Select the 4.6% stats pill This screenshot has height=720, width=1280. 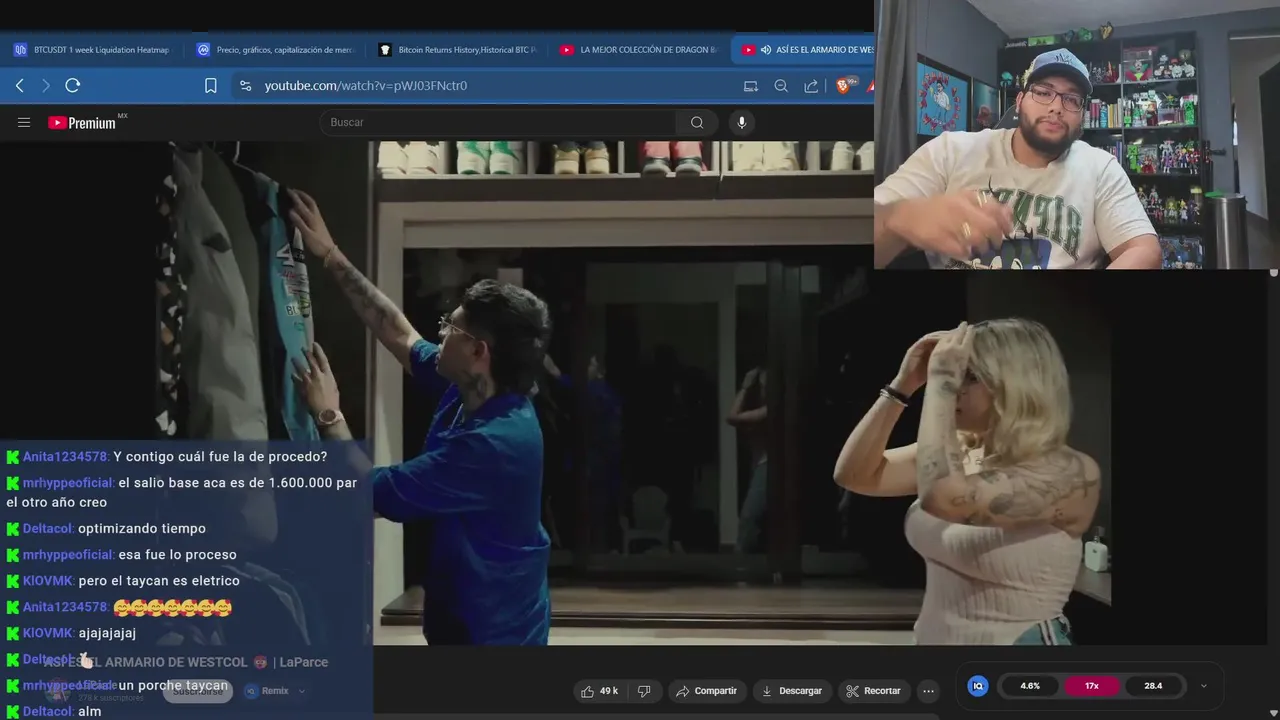(x=1030, y=686)
